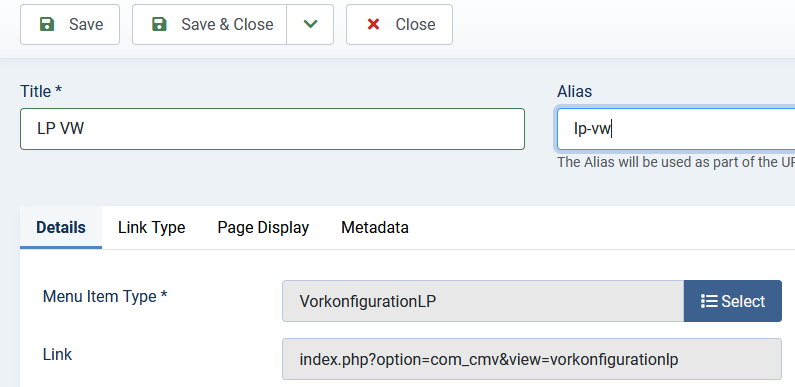
Task: Switch to the Page Display tab
Action: coord(263,227)
